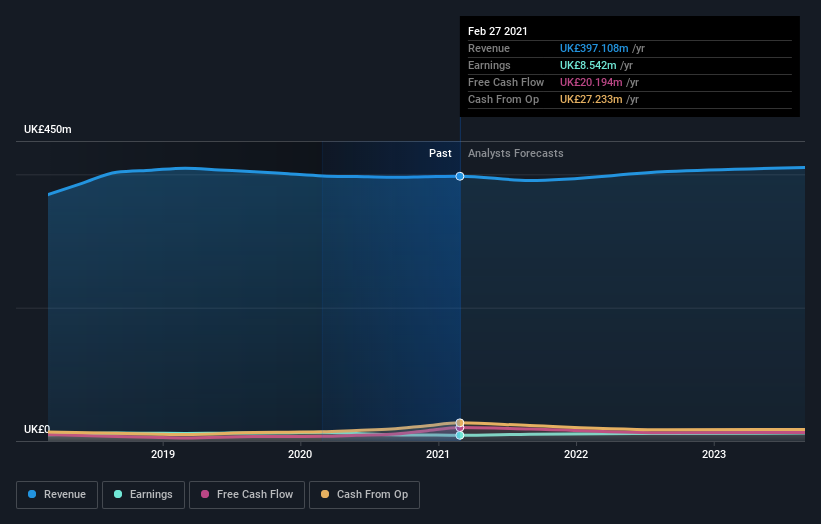
Task: Click the Past label
Action: pyautogui.click(x=440, y=153)
